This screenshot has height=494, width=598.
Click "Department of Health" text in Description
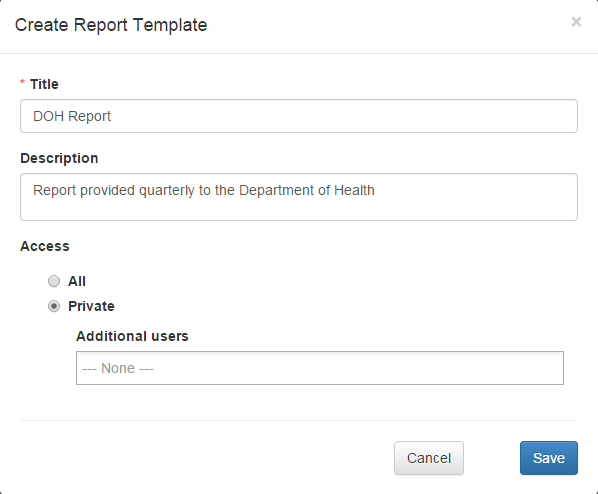(x=307, y=190)
